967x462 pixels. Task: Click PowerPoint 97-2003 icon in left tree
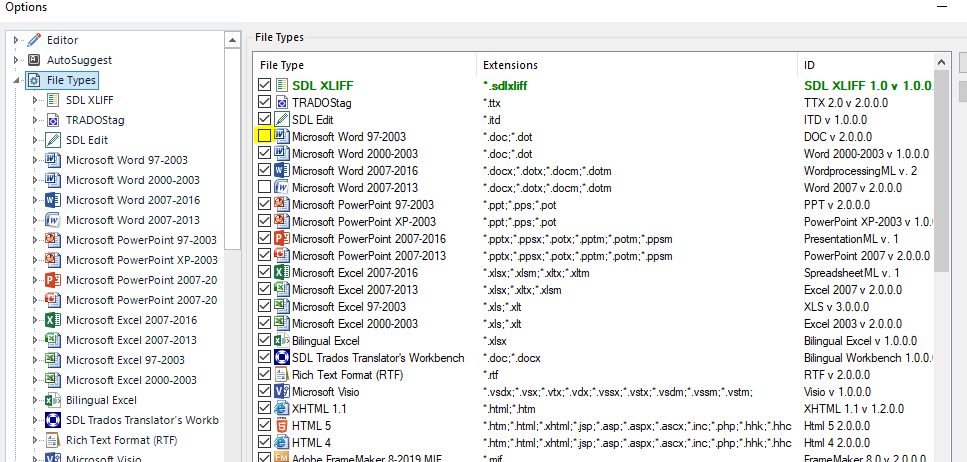pyautogui.click(x=53, y=240)
